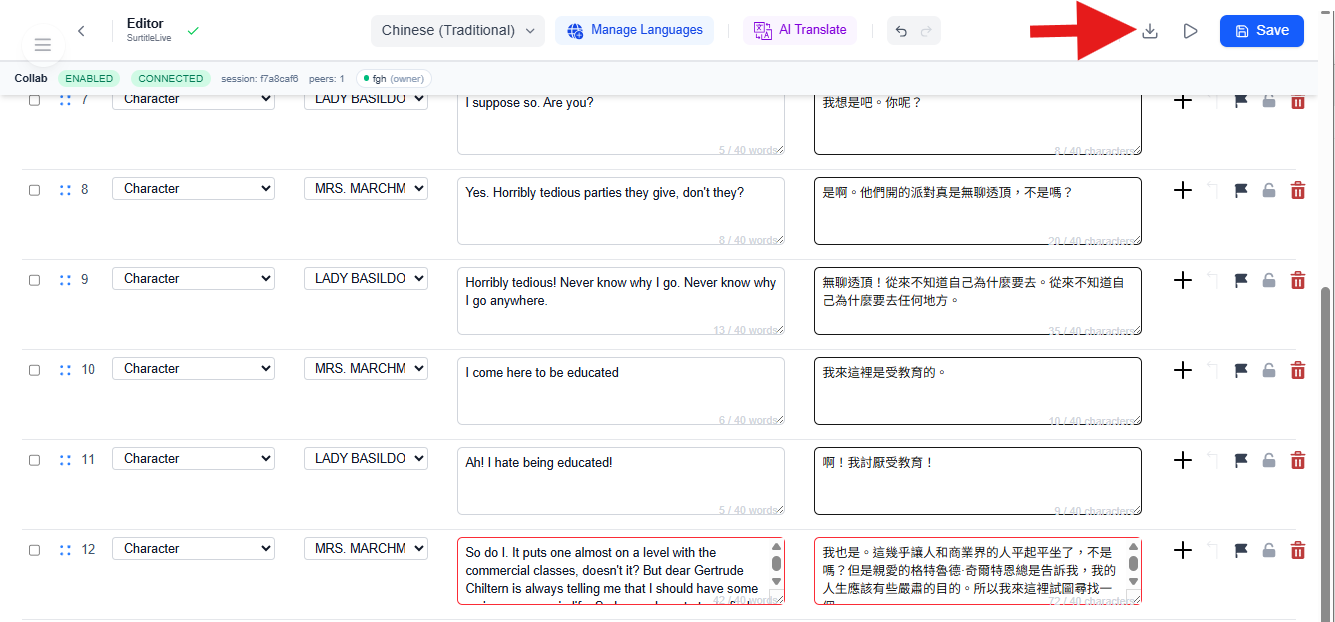Open the MRS. MARCHM speaker dropdown in row 8
The height and width of the screenshot is (622, 1335).
(x=365, y=188)
